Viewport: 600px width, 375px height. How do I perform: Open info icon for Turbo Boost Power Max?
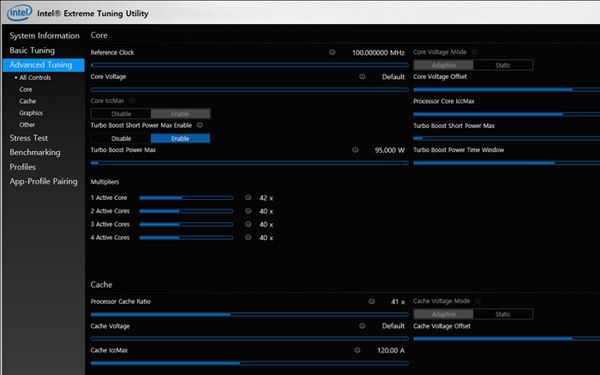pos(355,150)
